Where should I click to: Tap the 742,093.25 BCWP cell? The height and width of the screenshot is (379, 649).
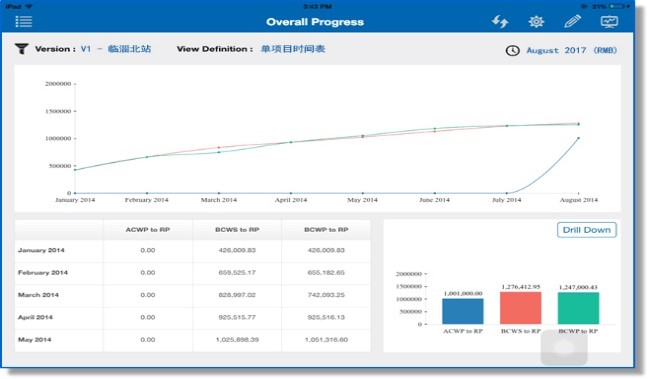point(326,295)
